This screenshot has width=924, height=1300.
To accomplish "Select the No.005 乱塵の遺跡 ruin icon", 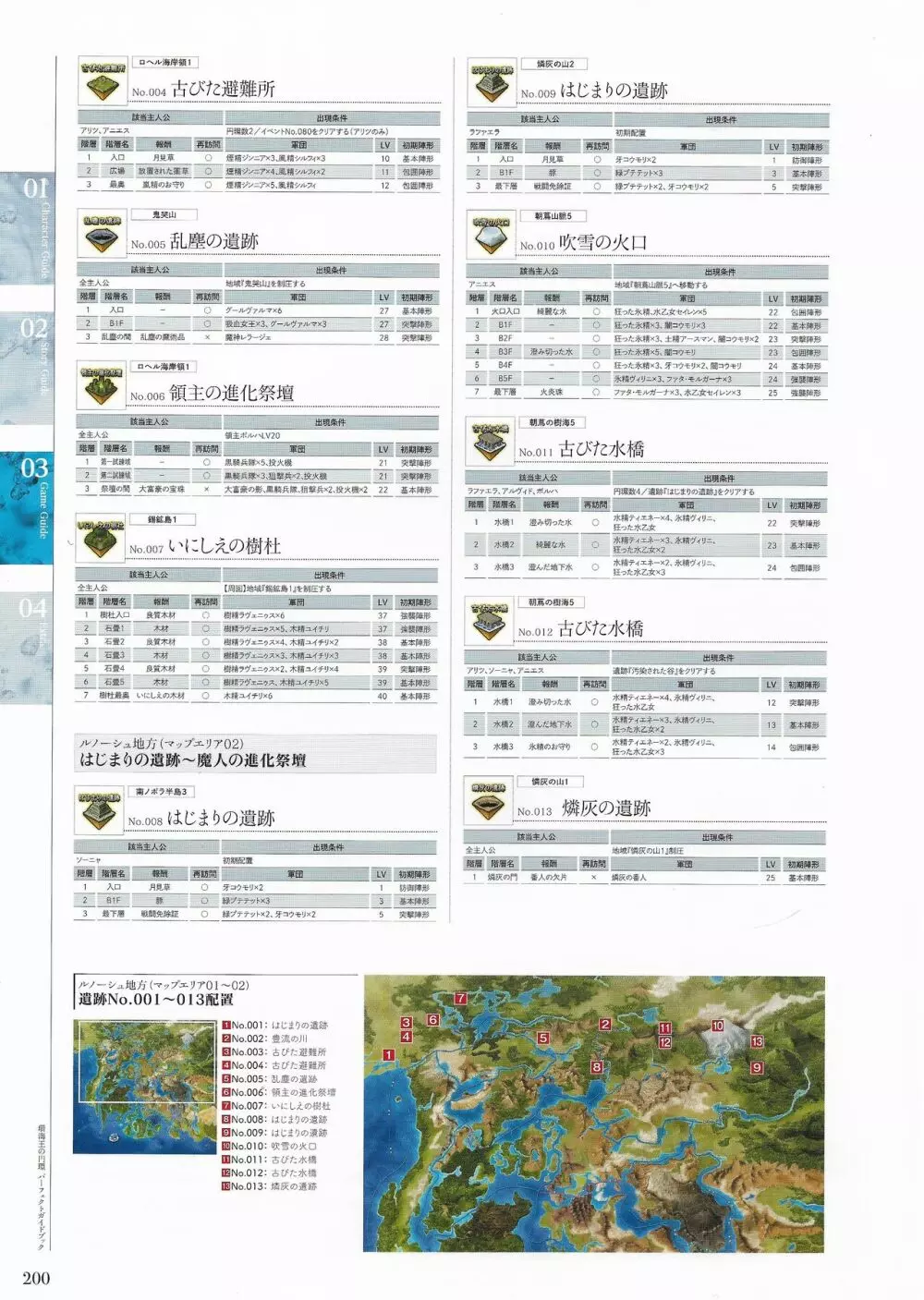I will point(102,234).
